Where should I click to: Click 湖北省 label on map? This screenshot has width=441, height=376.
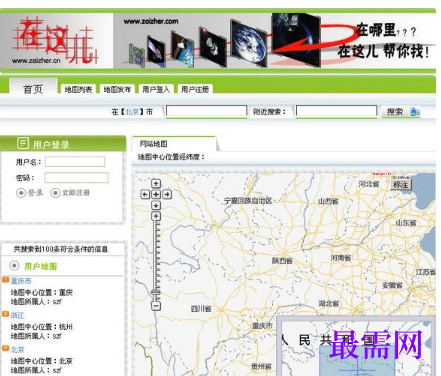tap(329, 303)
